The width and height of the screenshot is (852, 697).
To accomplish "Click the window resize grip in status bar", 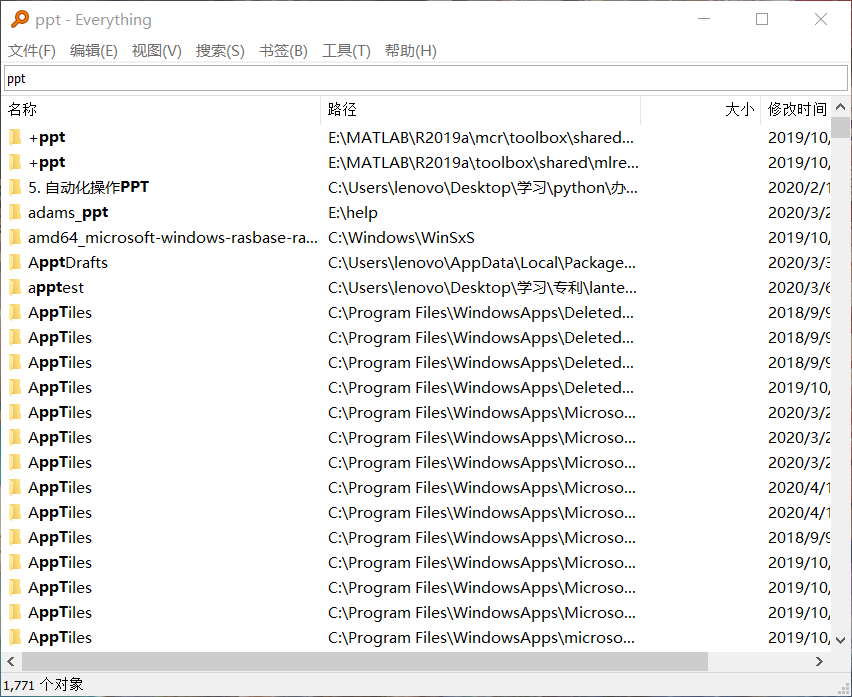I will coord(843,688).
